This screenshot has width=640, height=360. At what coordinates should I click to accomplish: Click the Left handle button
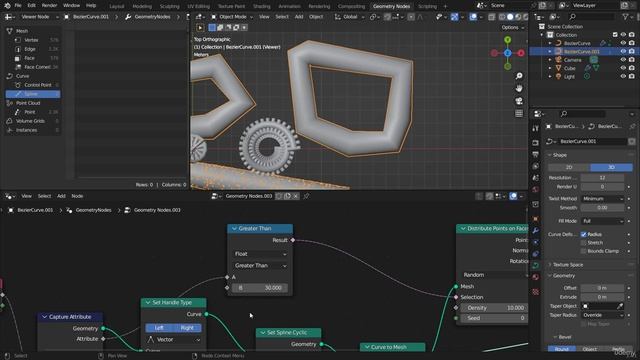pyautogui.click(x=159, y=328)
